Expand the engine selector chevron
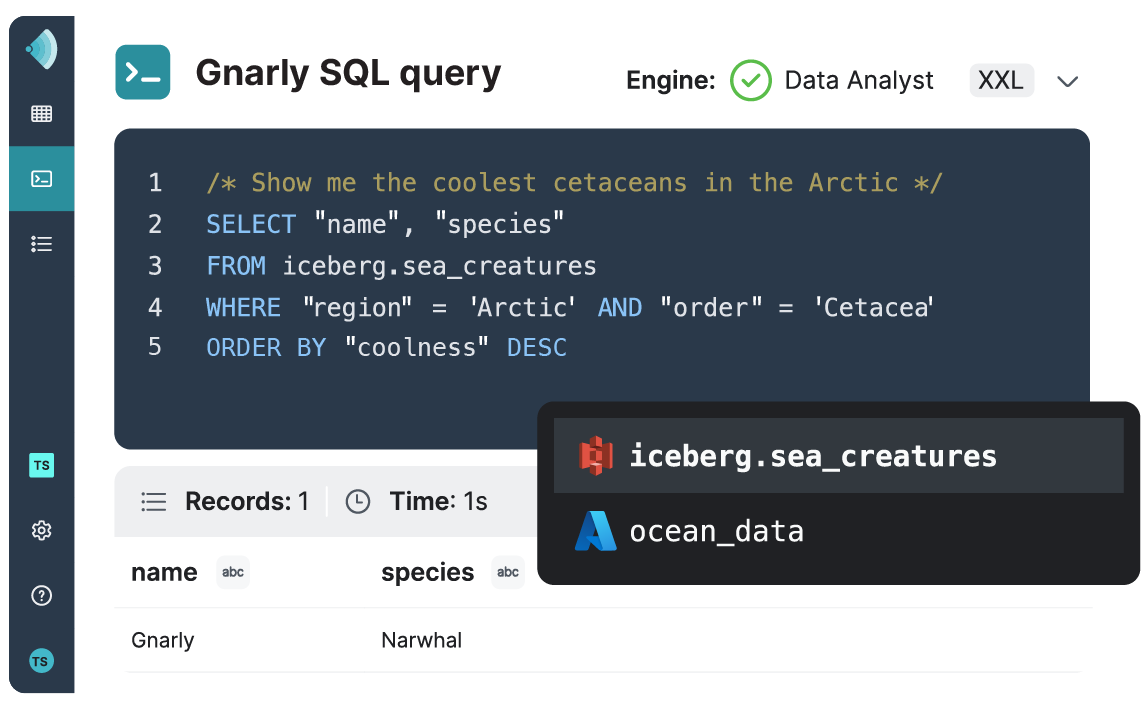 click(1067, 81)
